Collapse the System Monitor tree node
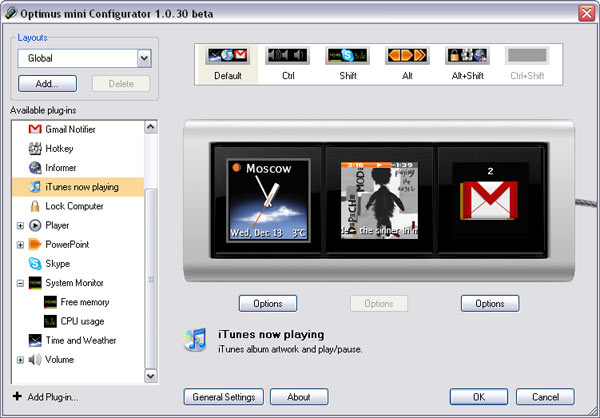Screen dimensions: 600x418 point(20,283)
